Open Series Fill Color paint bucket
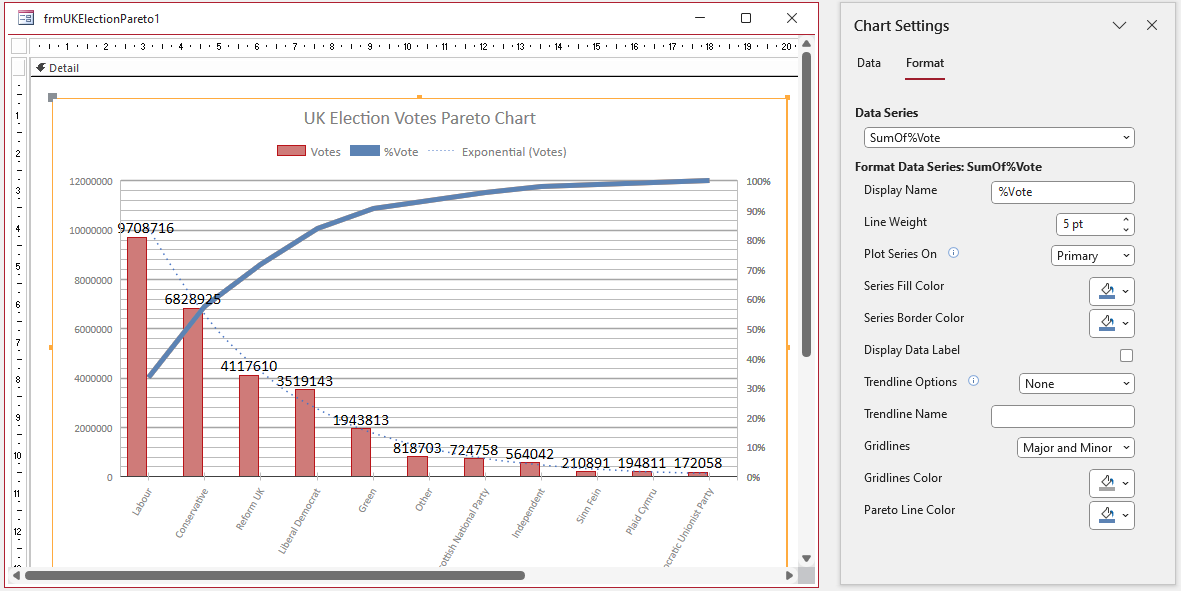1181x591 pixels. tap(1112, 291)
